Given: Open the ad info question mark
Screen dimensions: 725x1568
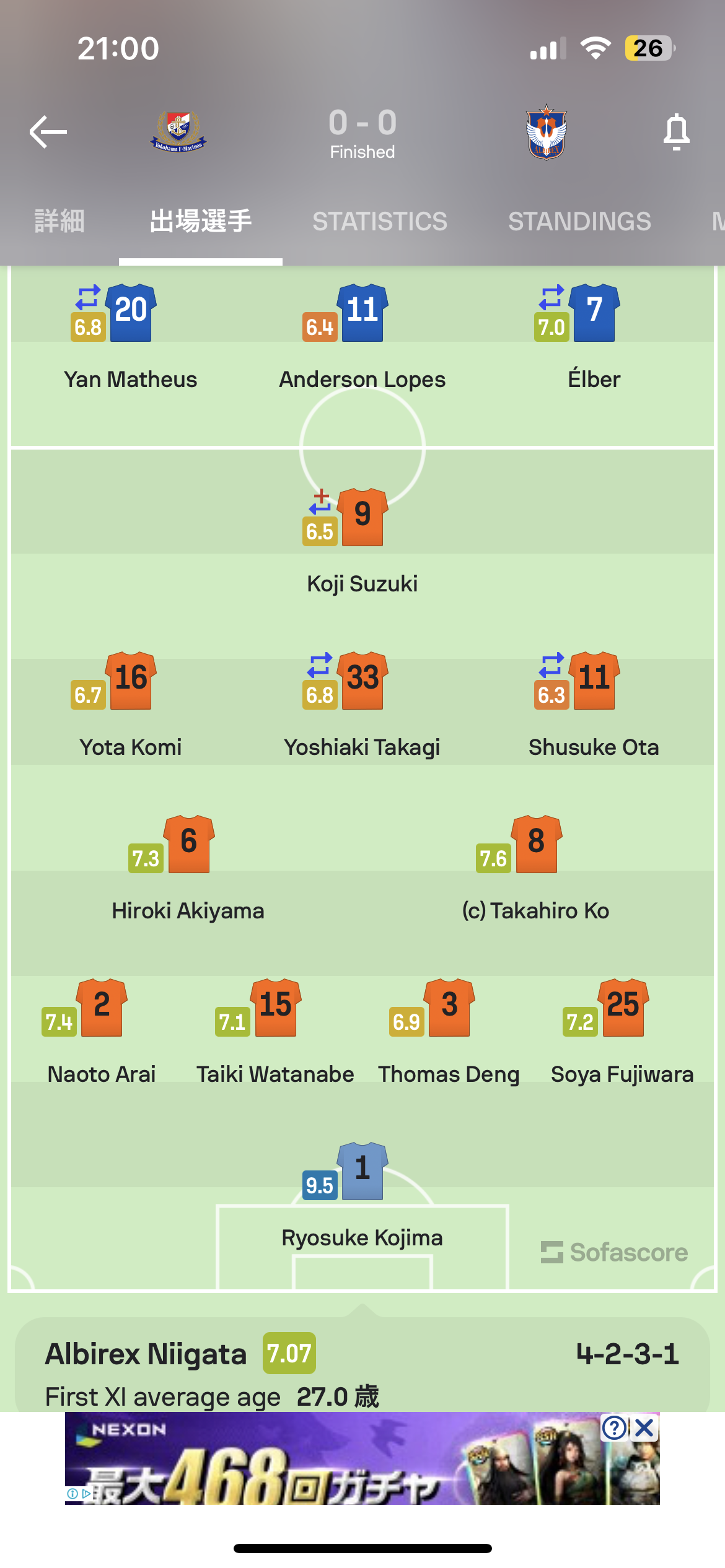Looking at the screenshot, I should (614, 1428).
